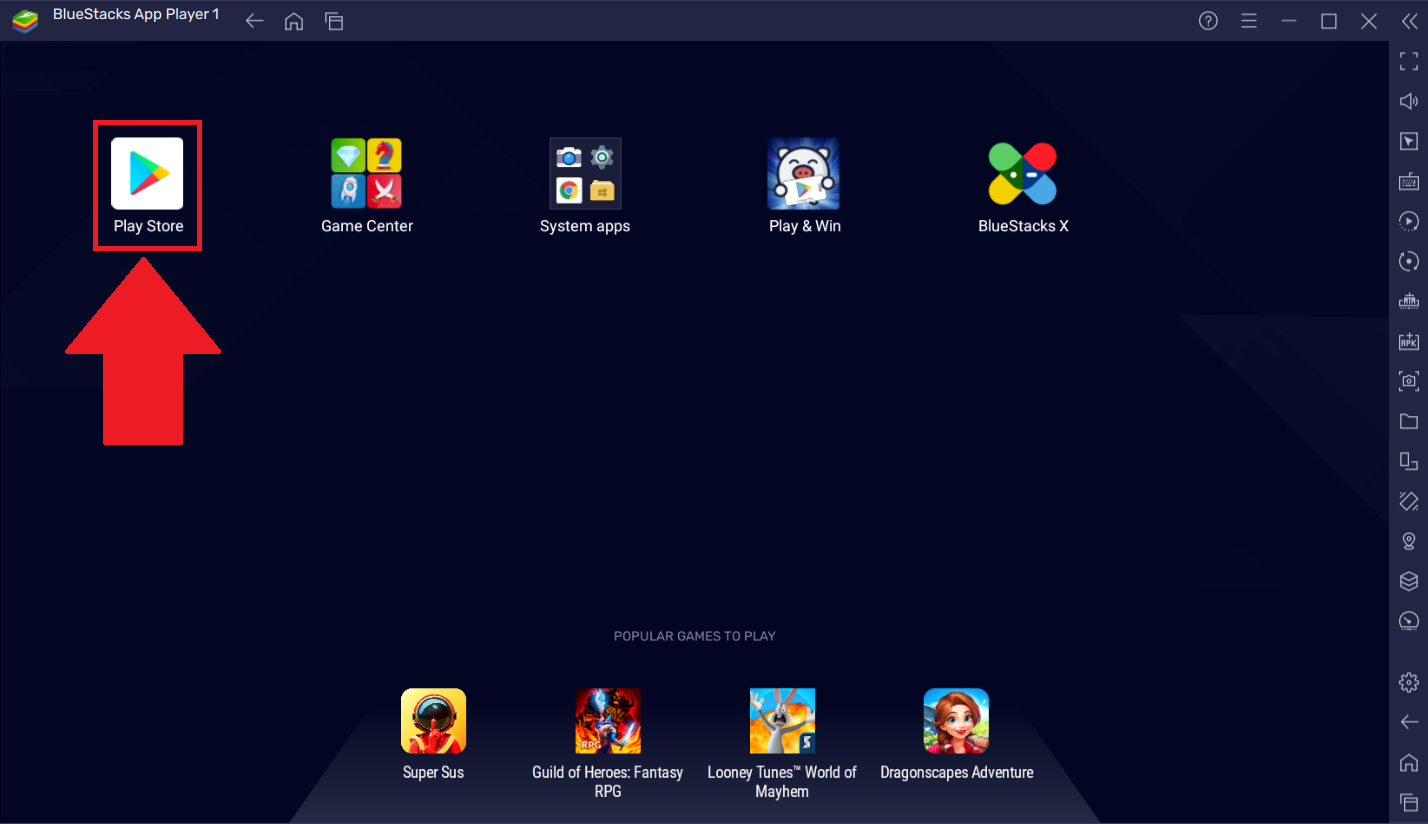
Task: Click the Install APK icon
Action: coord(1408,341)
